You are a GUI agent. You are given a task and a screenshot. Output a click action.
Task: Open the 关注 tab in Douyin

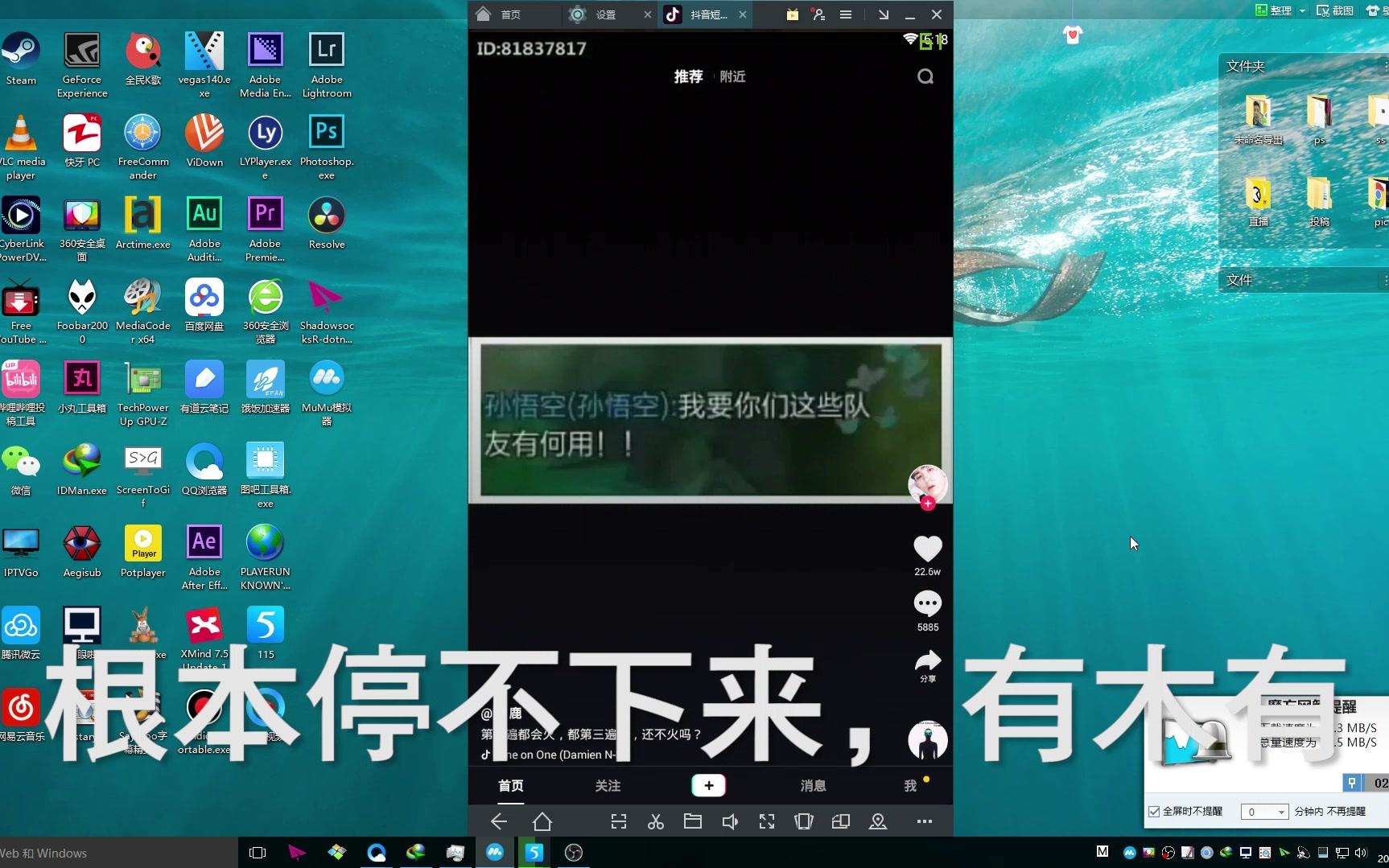(608, 786)
